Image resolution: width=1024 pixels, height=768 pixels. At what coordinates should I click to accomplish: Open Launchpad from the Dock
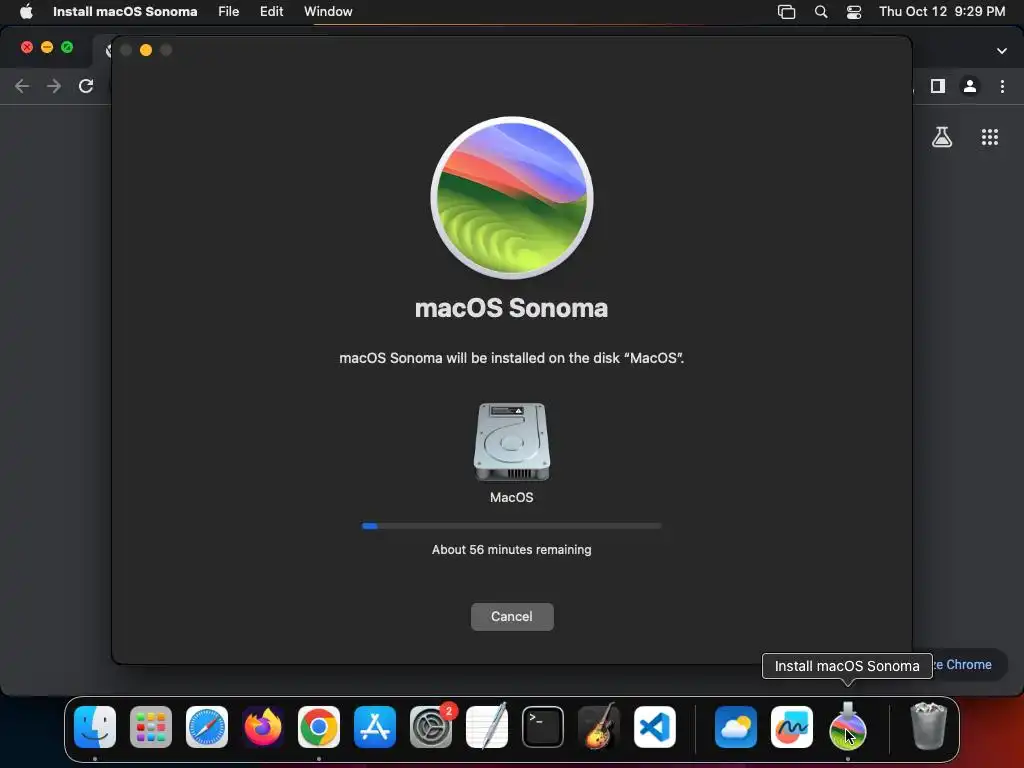[x=151, y=727]
